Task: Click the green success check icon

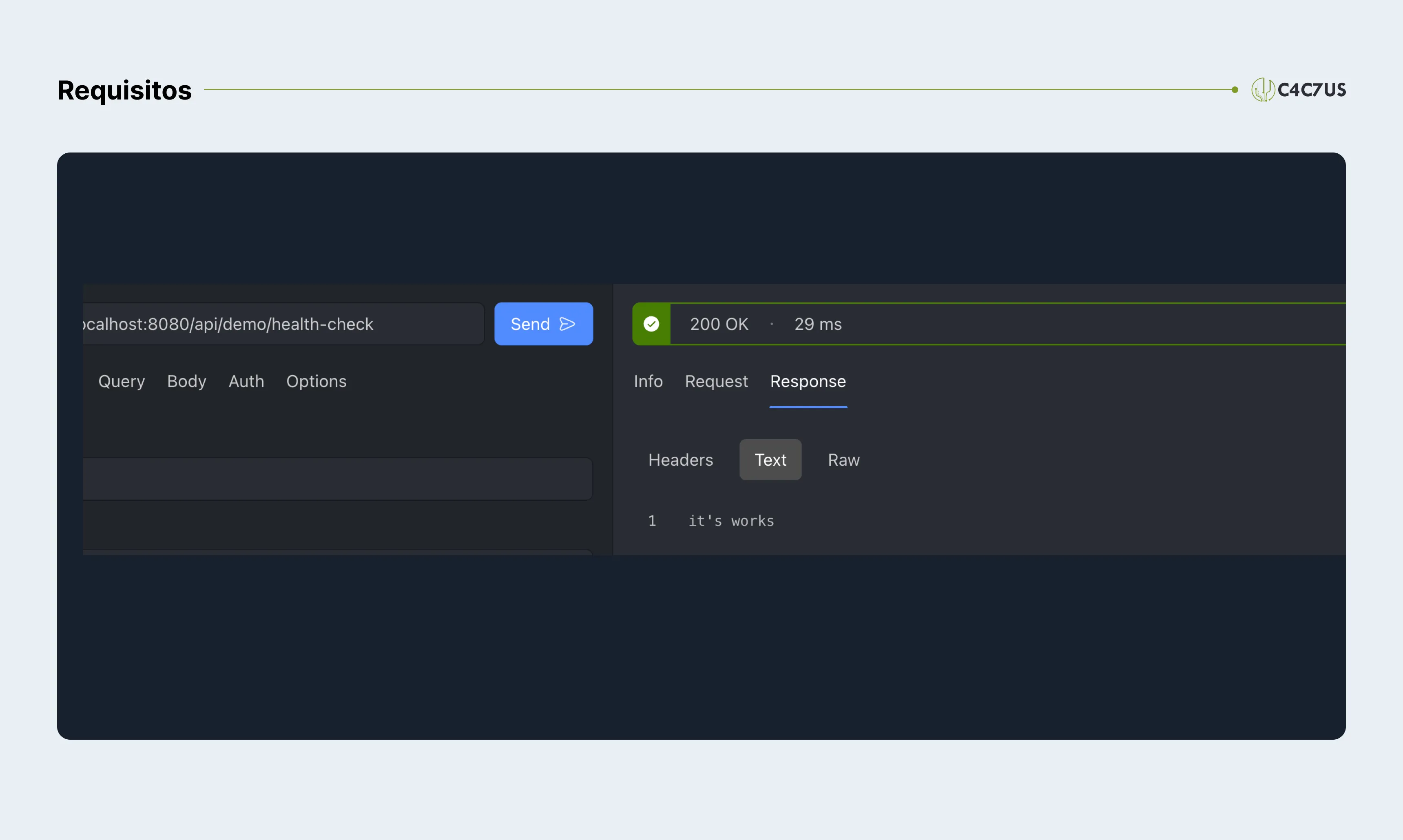Action: point(651,324)
